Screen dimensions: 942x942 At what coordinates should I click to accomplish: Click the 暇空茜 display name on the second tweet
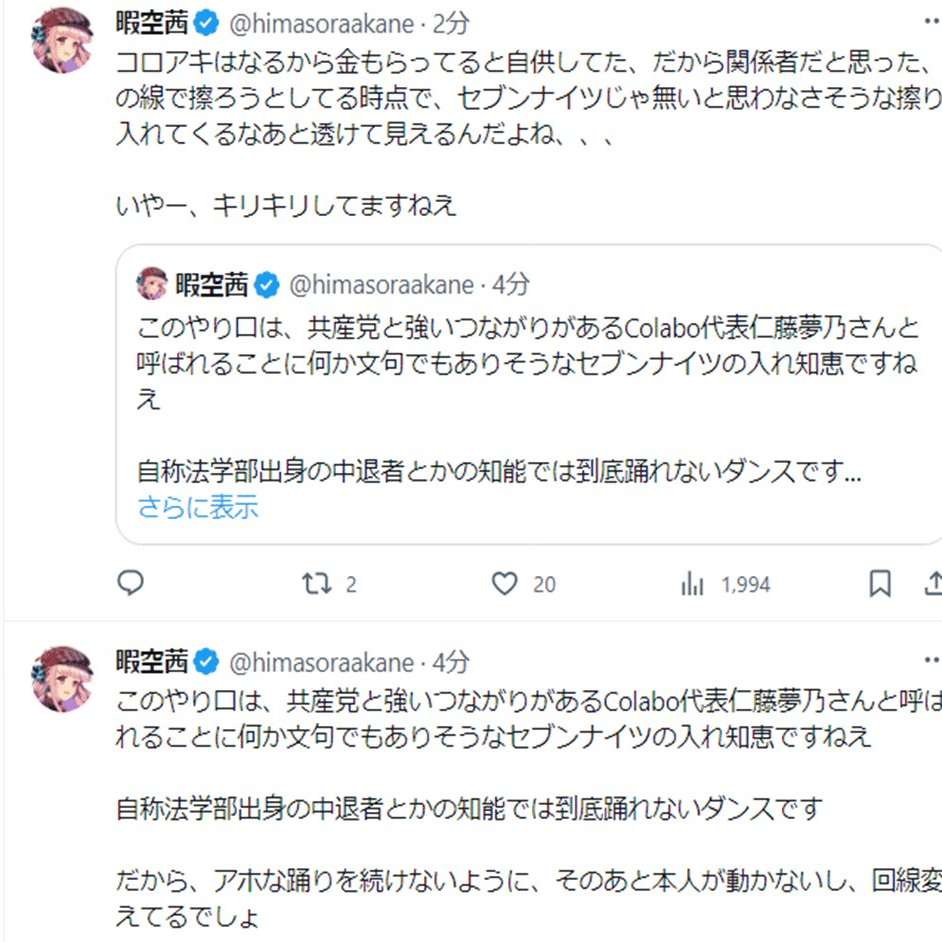pyautogui.click(x=151, y=661)
